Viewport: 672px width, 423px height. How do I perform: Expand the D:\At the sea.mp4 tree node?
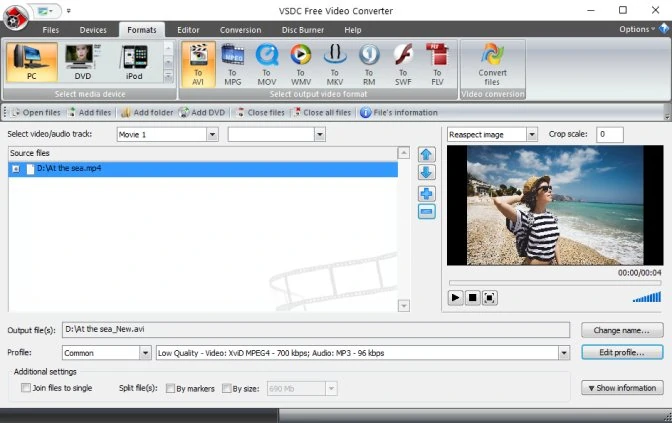[x=16, y=169]
